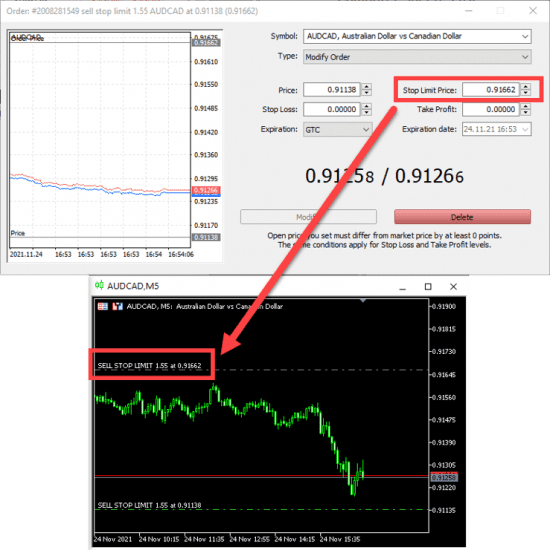This screenshot has height=550, width=550.
Task: Click the Take Profit input field
Action: click(491, 109)
